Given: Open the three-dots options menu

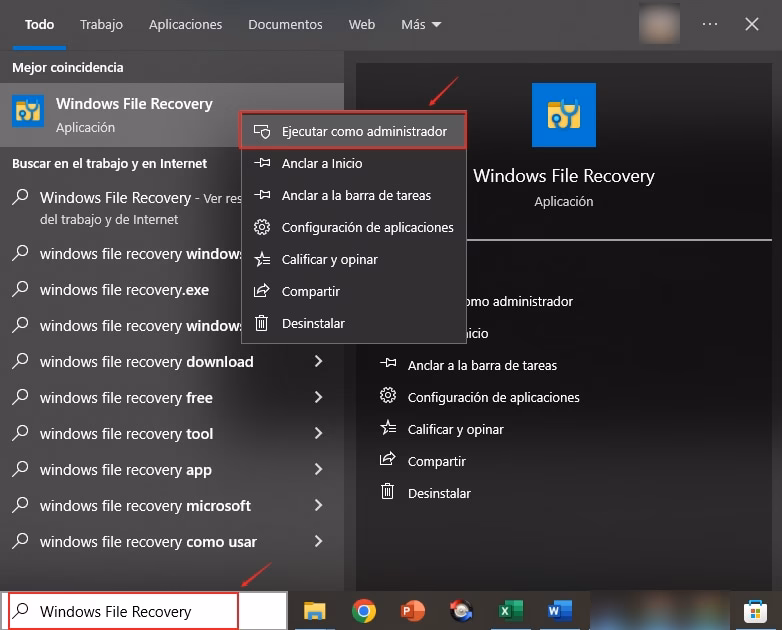Looking at the screenshot, I should [710, 24].
